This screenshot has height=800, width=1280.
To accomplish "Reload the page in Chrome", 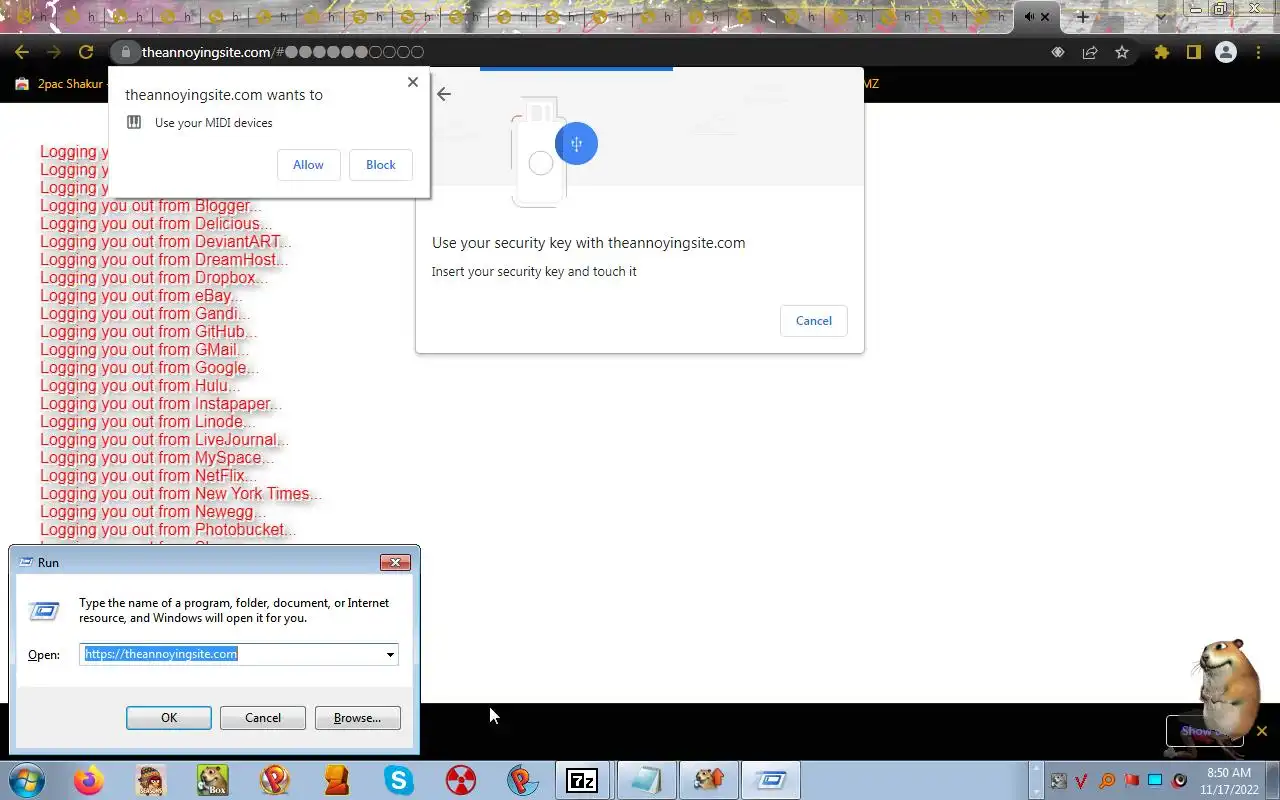I will click(x=86, y=52).
